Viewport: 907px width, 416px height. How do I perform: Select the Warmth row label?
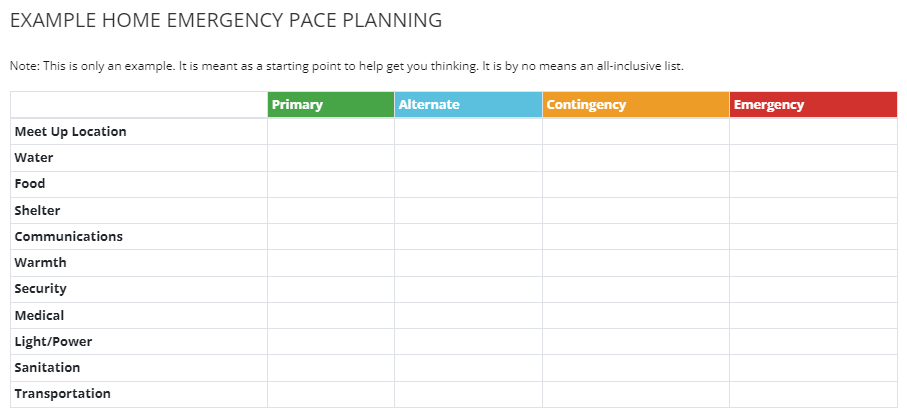point(40,262)
